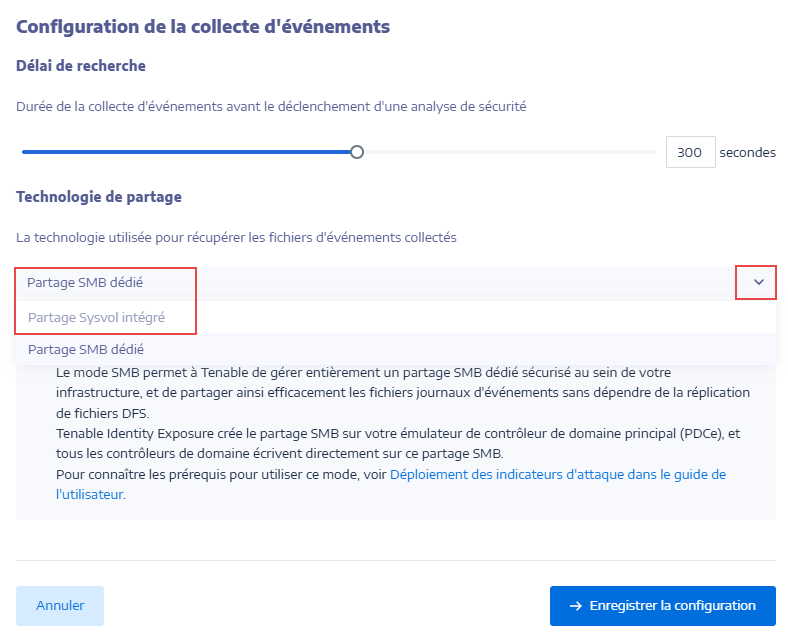
Task: Click the unfilled grey part of the slider track
Action: coord(508,152)
